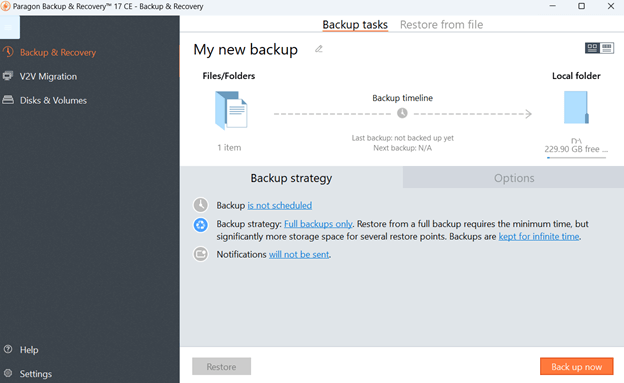Screen dimensions: 624x383
Task: Click the Local folder heading
Action: click(576, 76)
